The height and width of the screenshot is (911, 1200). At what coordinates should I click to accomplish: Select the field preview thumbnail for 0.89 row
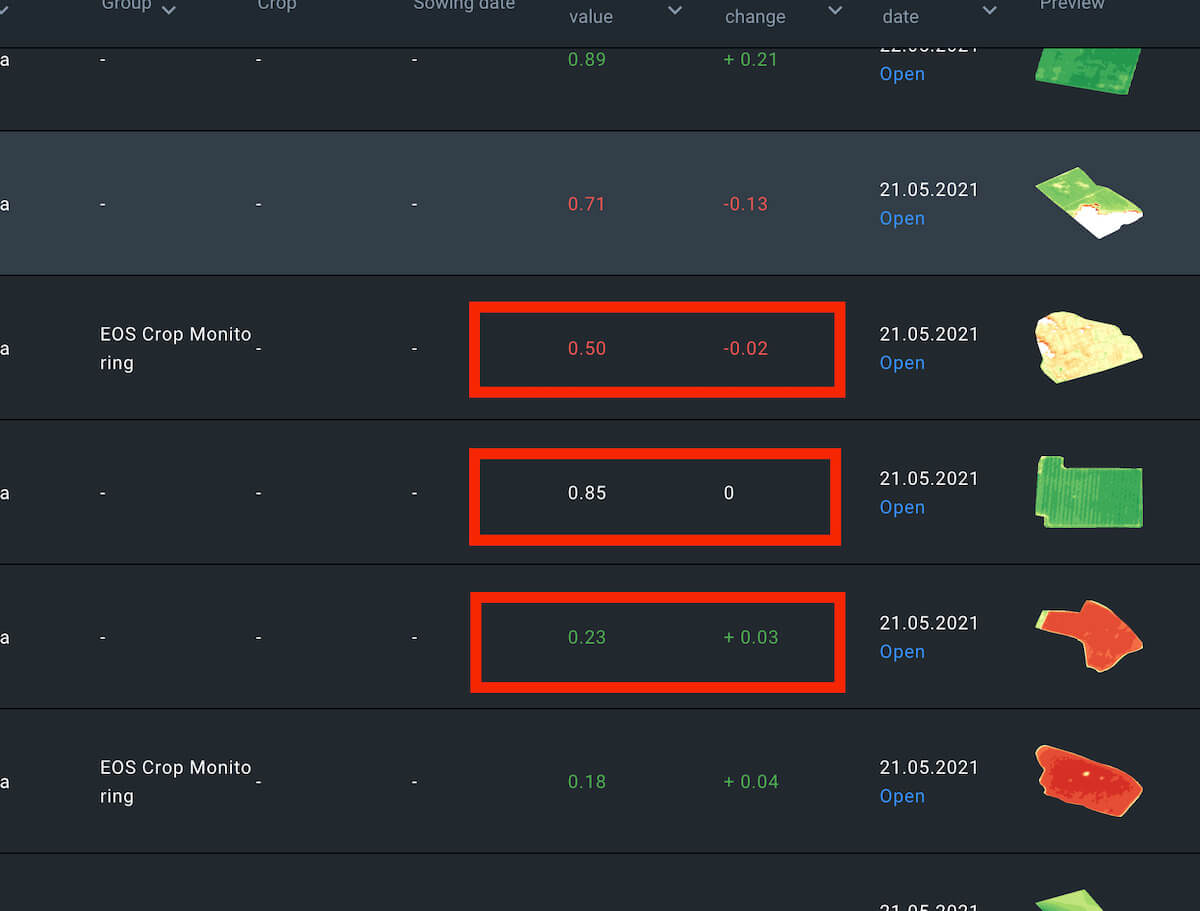point(1087,70)
